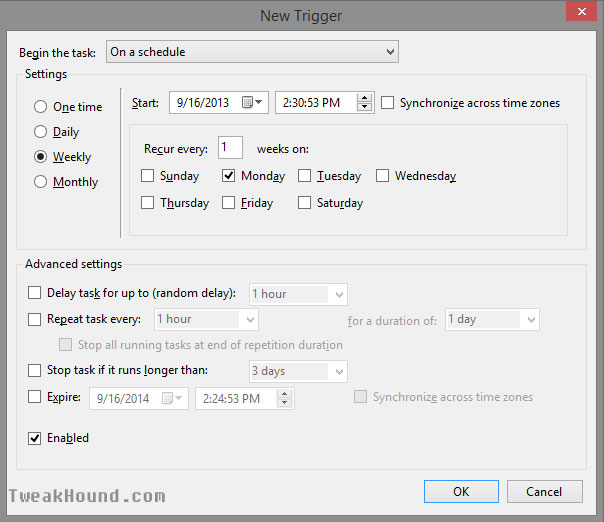Click the Stop all running tasks checkbox
Screen dimensions: 604x522
point(65,344)
